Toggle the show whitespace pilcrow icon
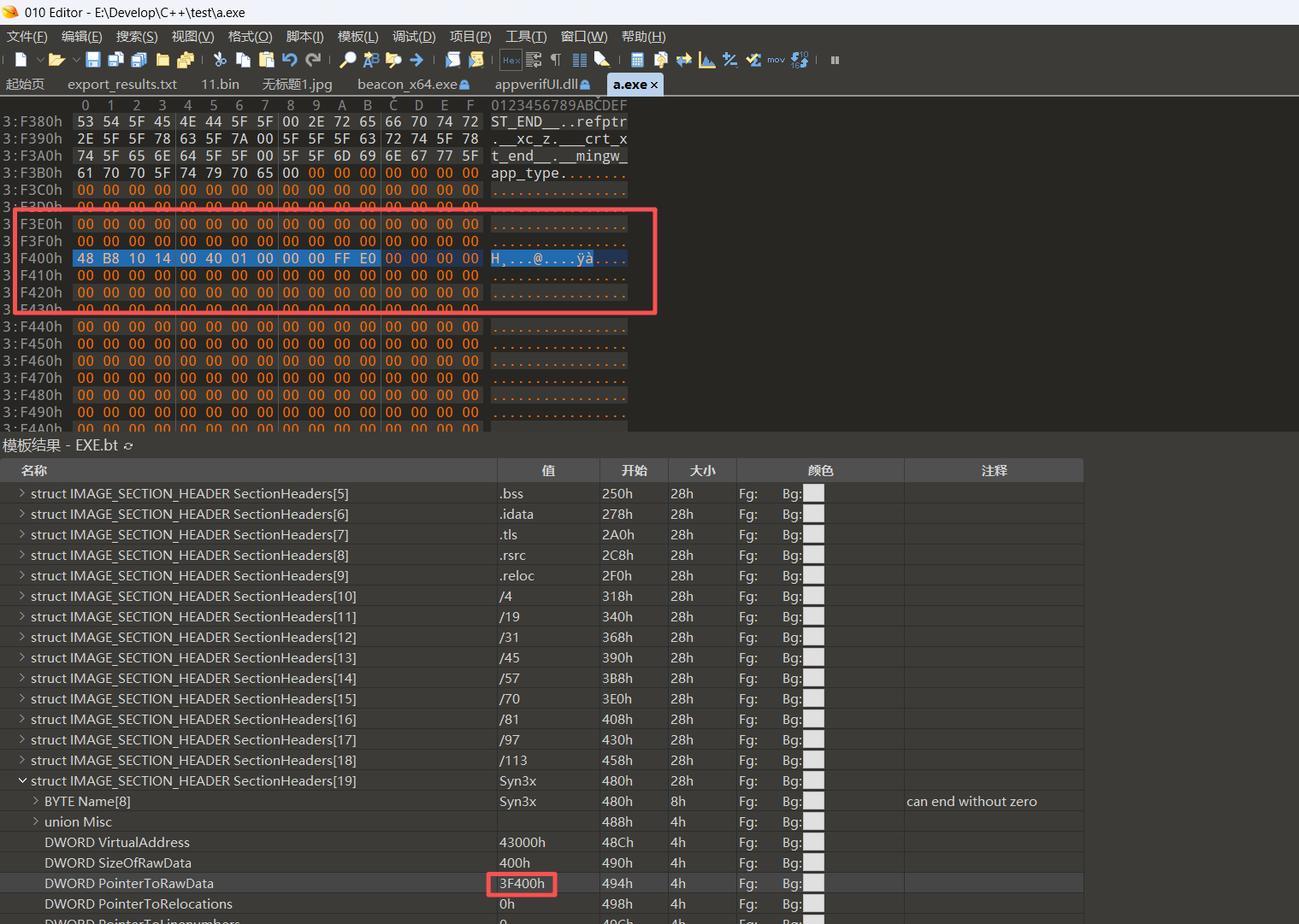Image resolution: width=1299 pixels, height=924 pixels. pos(556,60)
